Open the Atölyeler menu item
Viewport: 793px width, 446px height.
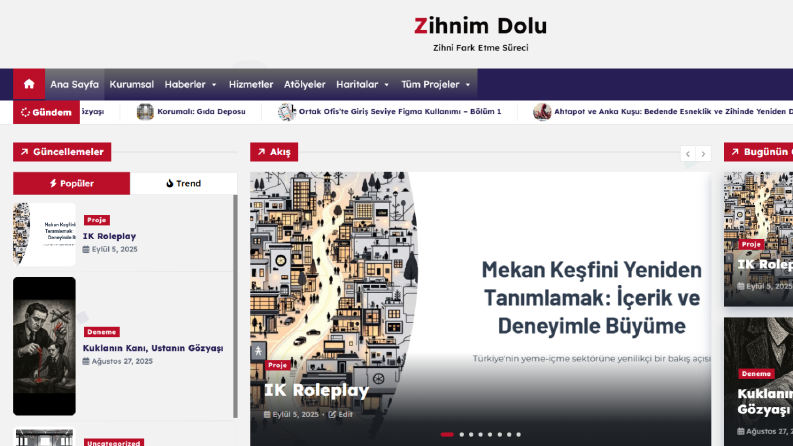[304, 84]
